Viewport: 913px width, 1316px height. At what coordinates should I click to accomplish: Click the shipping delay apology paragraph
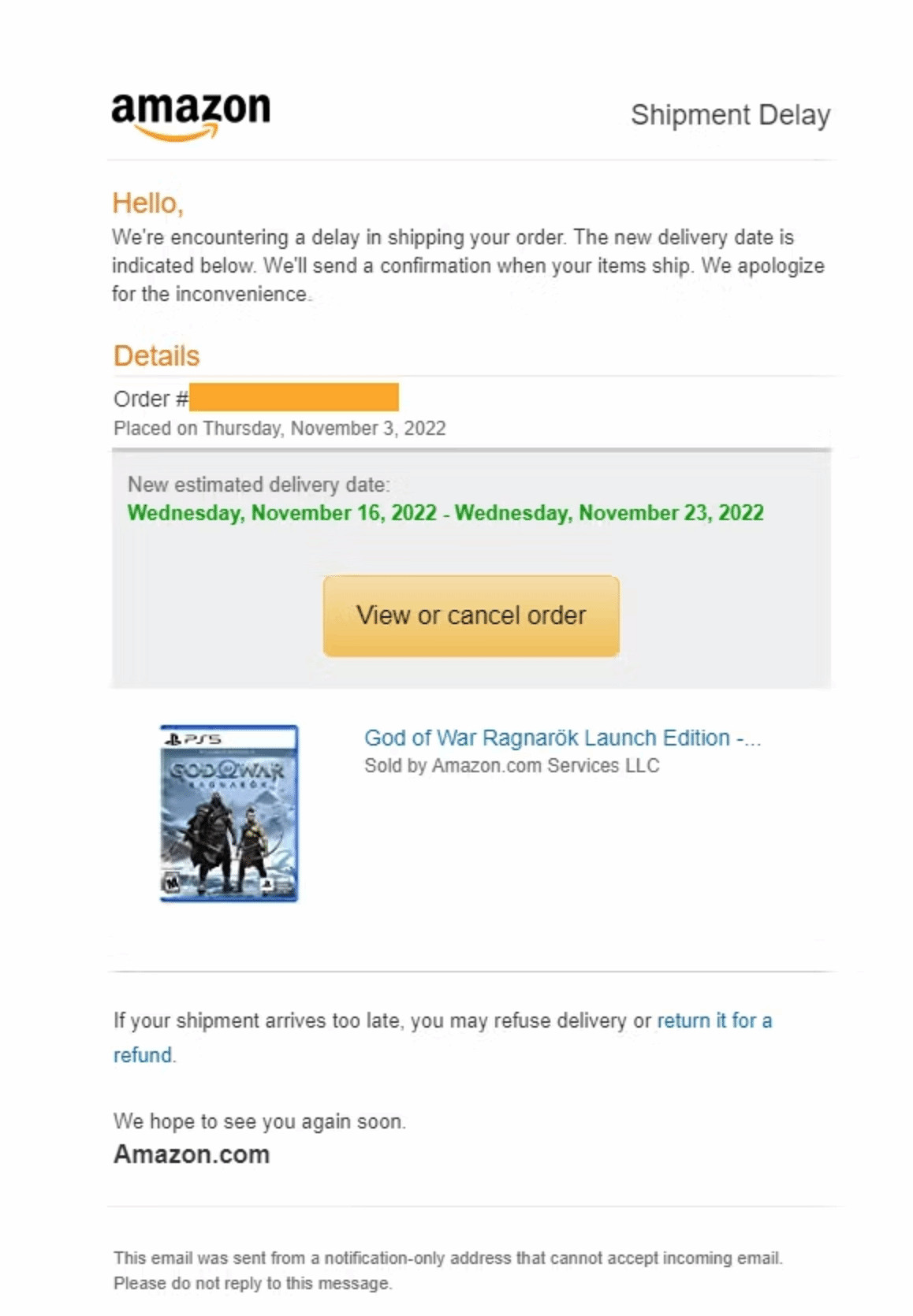pos(468,266)
